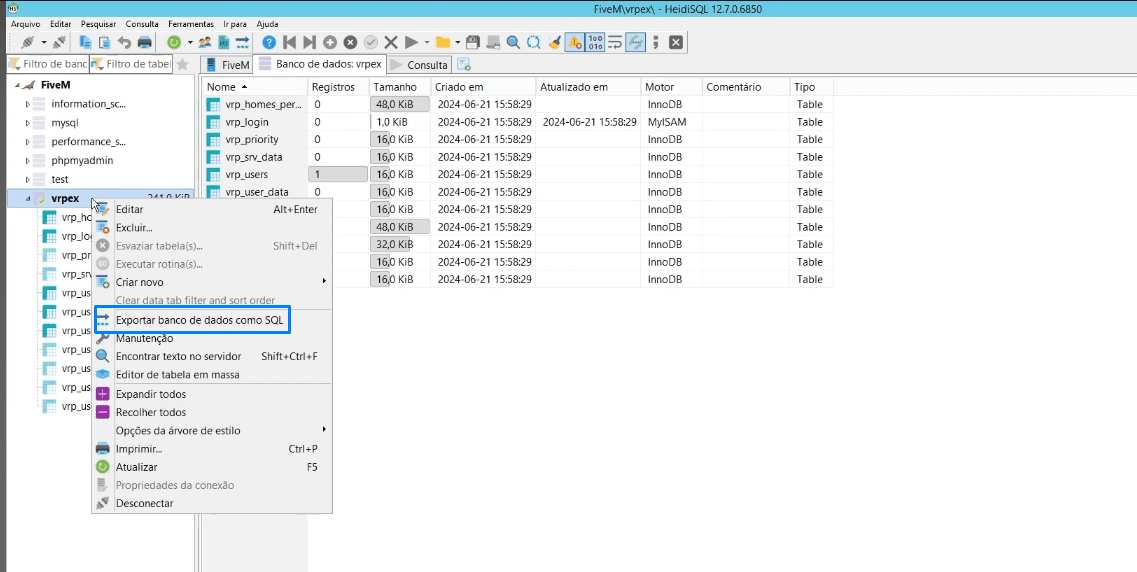Click the reformat SQL broom icon
Viewport: 1137px width, 572px height.
(x=554, y=42)
